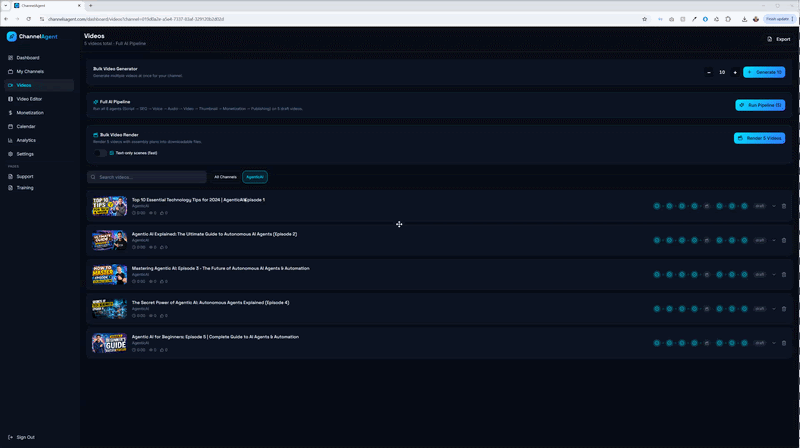
Task: Open Video Editor from the sidebar
Action: click(x=29, y=99)
